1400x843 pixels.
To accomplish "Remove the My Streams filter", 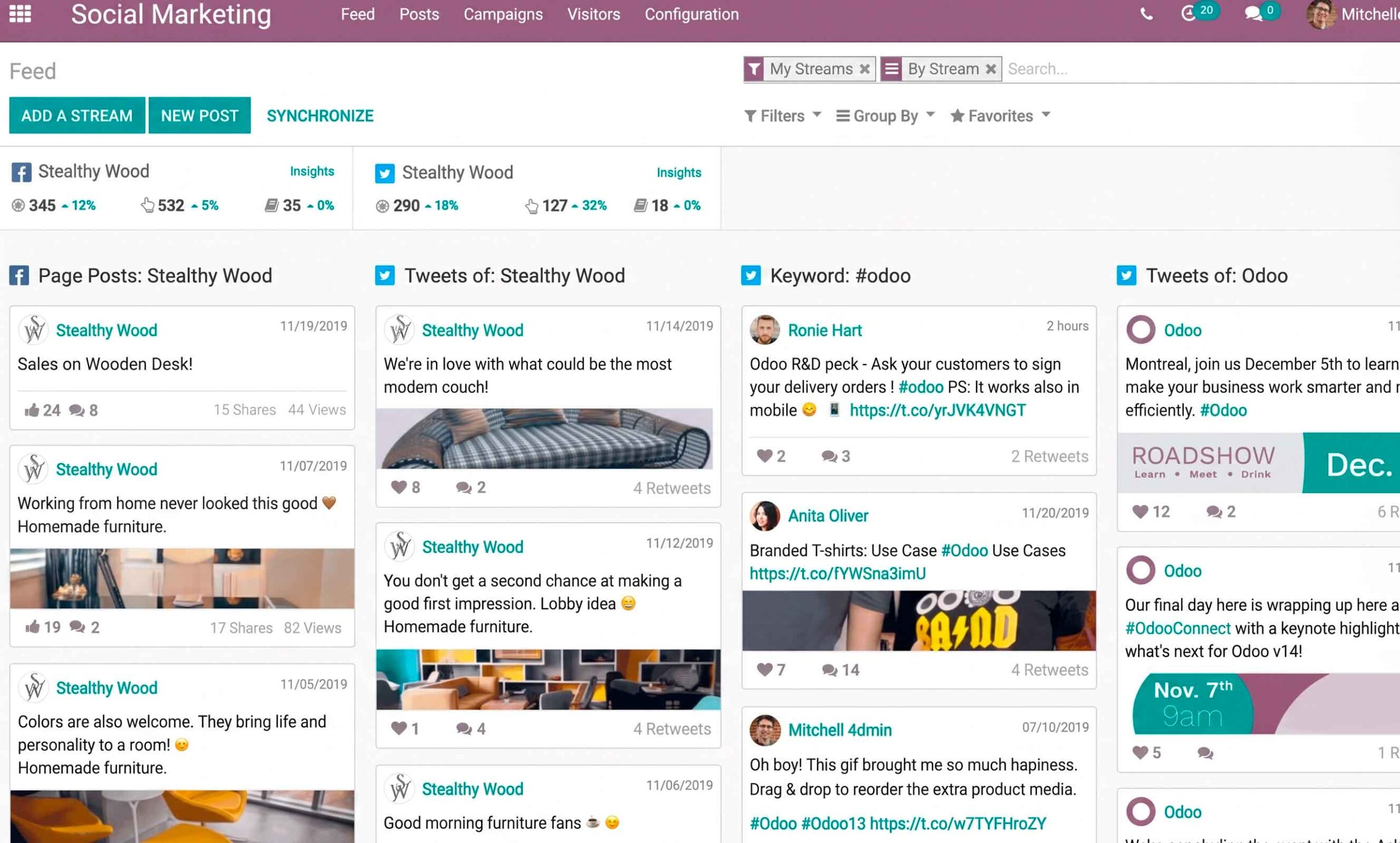I will [x=865, y=69].
